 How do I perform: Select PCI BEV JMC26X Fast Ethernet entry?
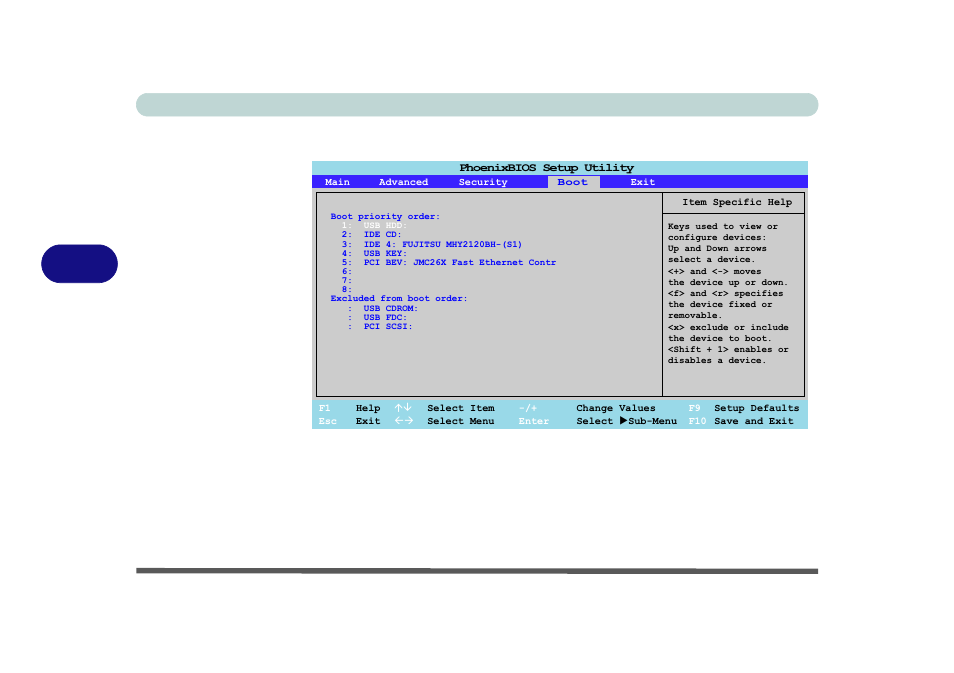(448, 262)
